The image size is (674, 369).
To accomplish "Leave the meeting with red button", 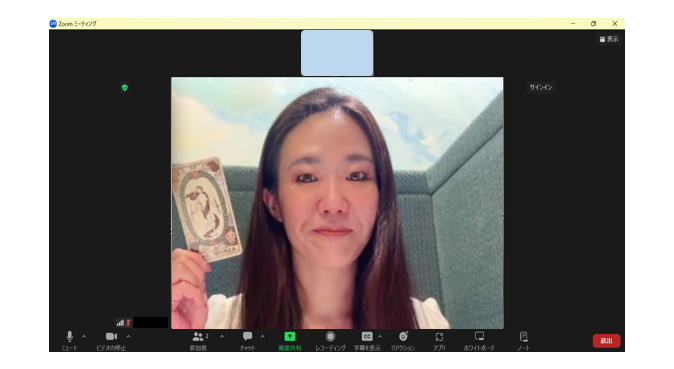I will (x=607, y=341).
